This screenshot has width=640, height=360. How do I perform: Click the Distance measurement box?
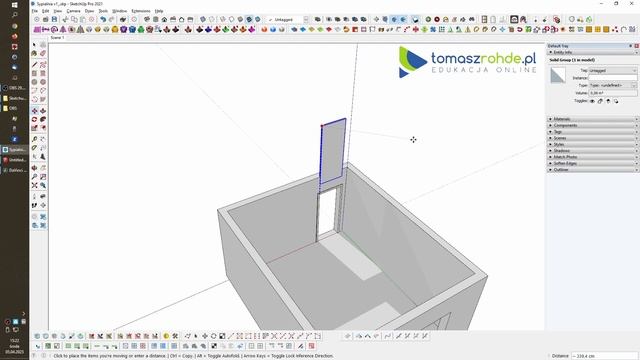[604, 356]
